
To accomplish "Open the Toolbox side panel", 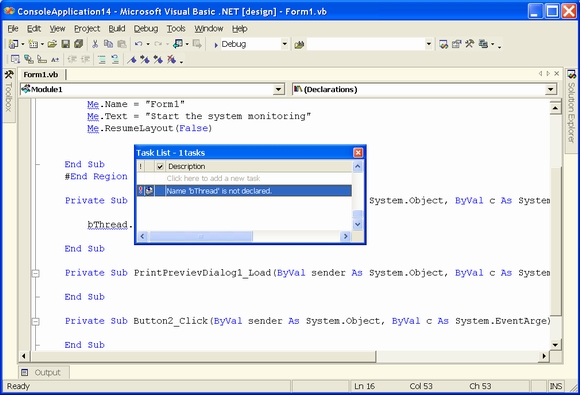I will coord(9,92).
